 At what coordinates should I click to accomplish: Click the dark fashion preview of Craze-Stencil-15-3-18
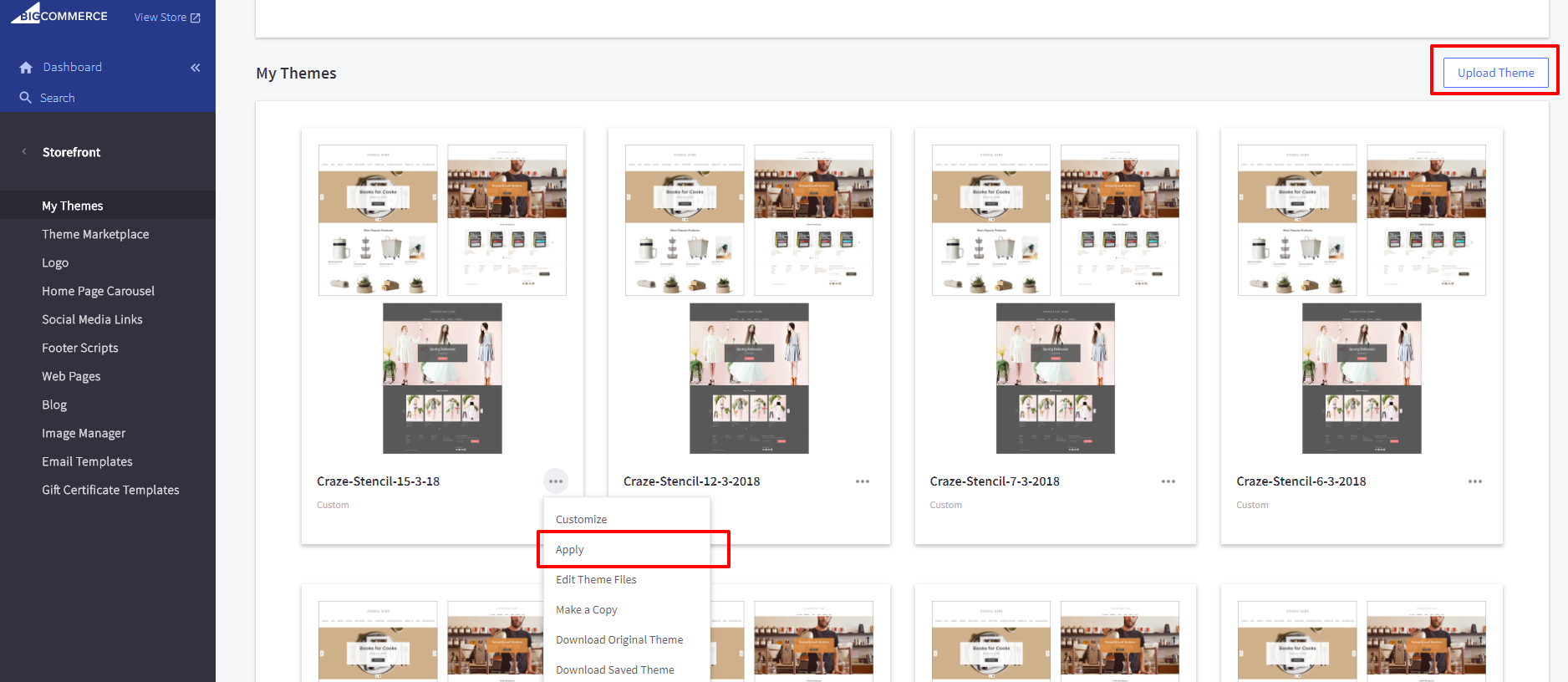pyautogui.click(x=442, y=379)
